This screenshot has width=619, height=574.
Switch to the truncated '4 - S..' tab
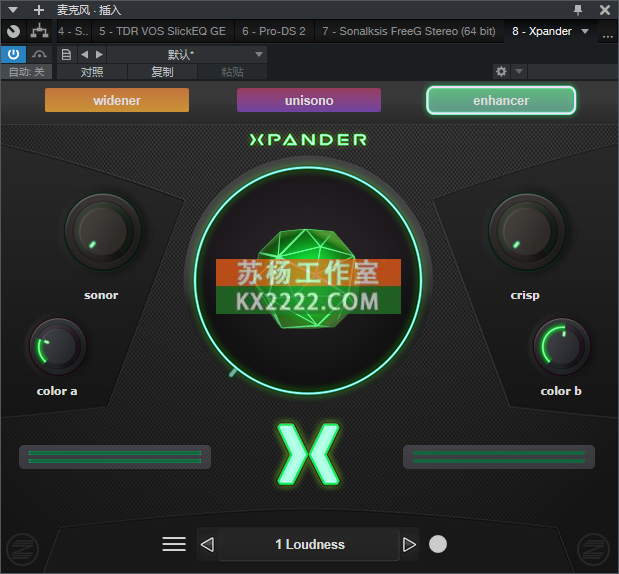[x=73, y=31]
